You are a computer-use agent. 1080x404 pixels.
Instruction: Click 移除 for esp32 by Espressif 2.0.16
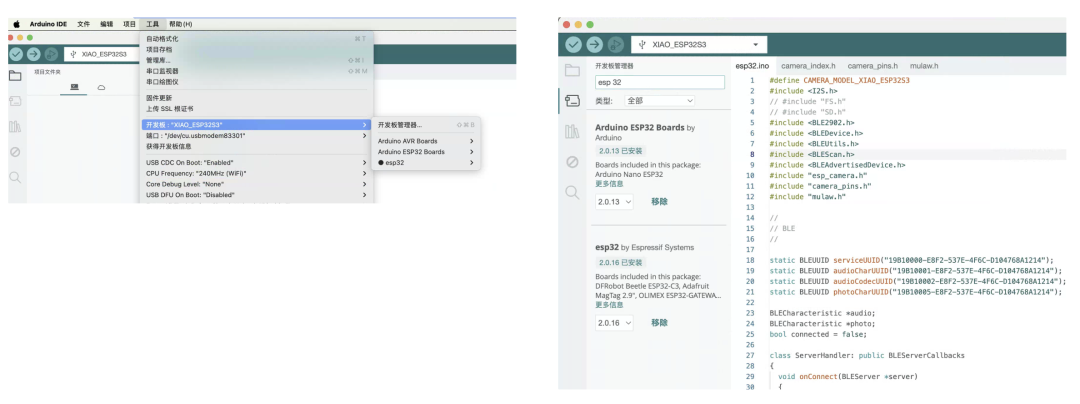tap(659, 323)
